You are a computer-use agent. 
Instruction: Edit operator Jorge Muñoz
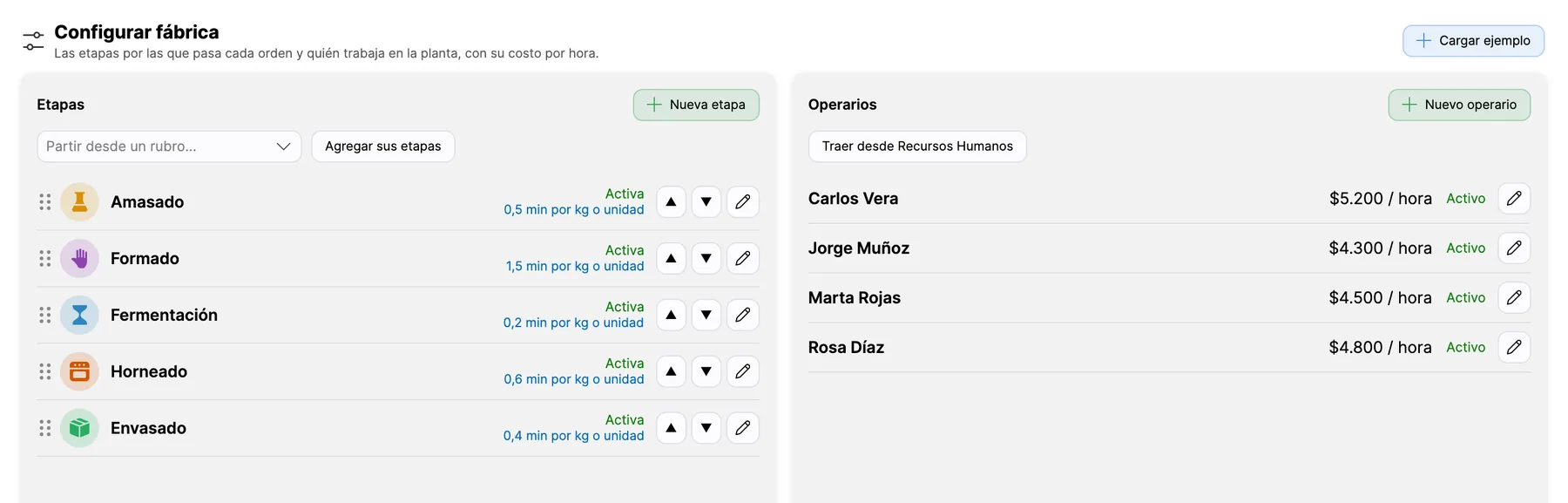pyautogui.click(x=1514, y=248)
